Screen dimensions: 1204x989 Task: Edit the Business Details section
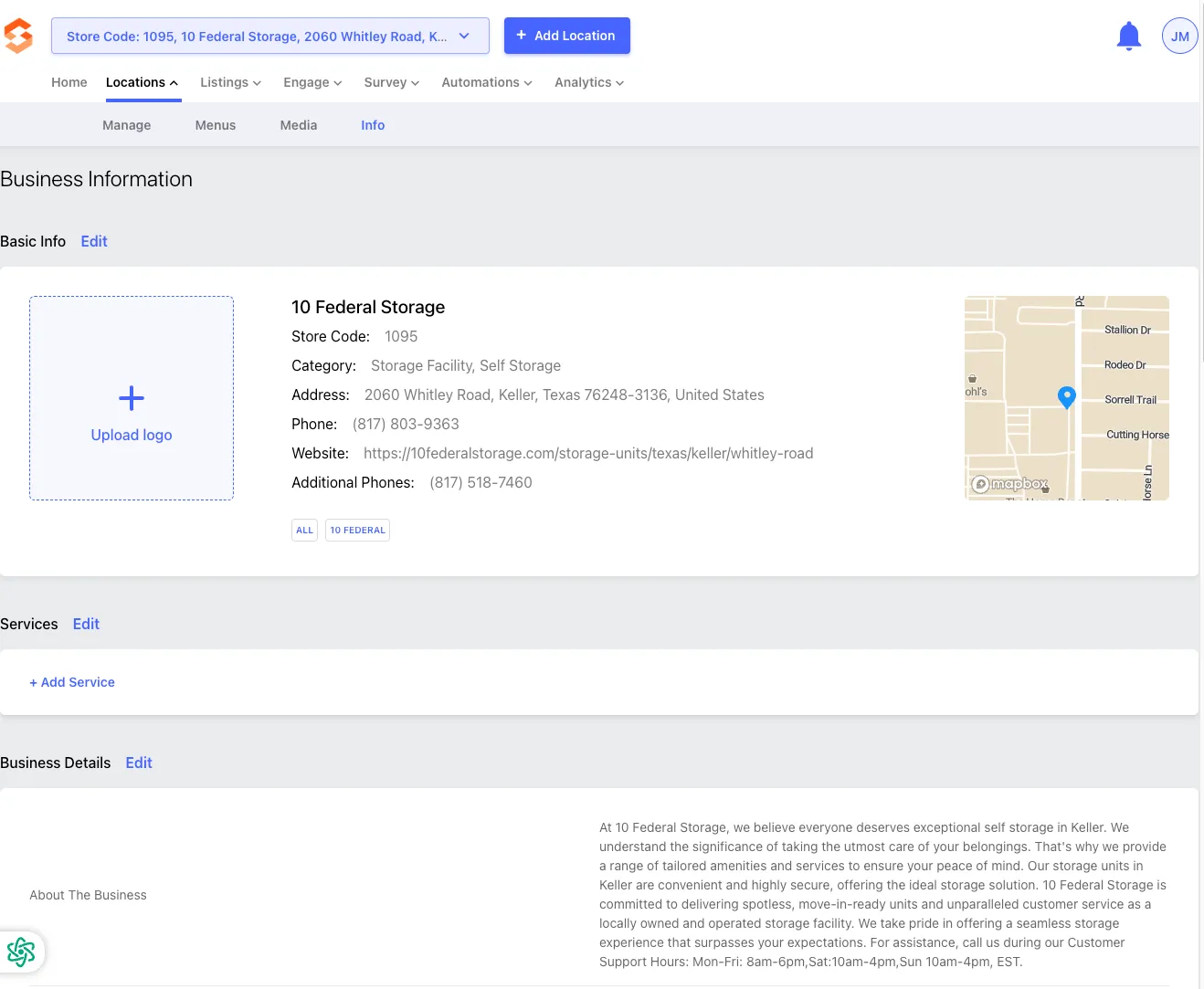coord(139,763)
